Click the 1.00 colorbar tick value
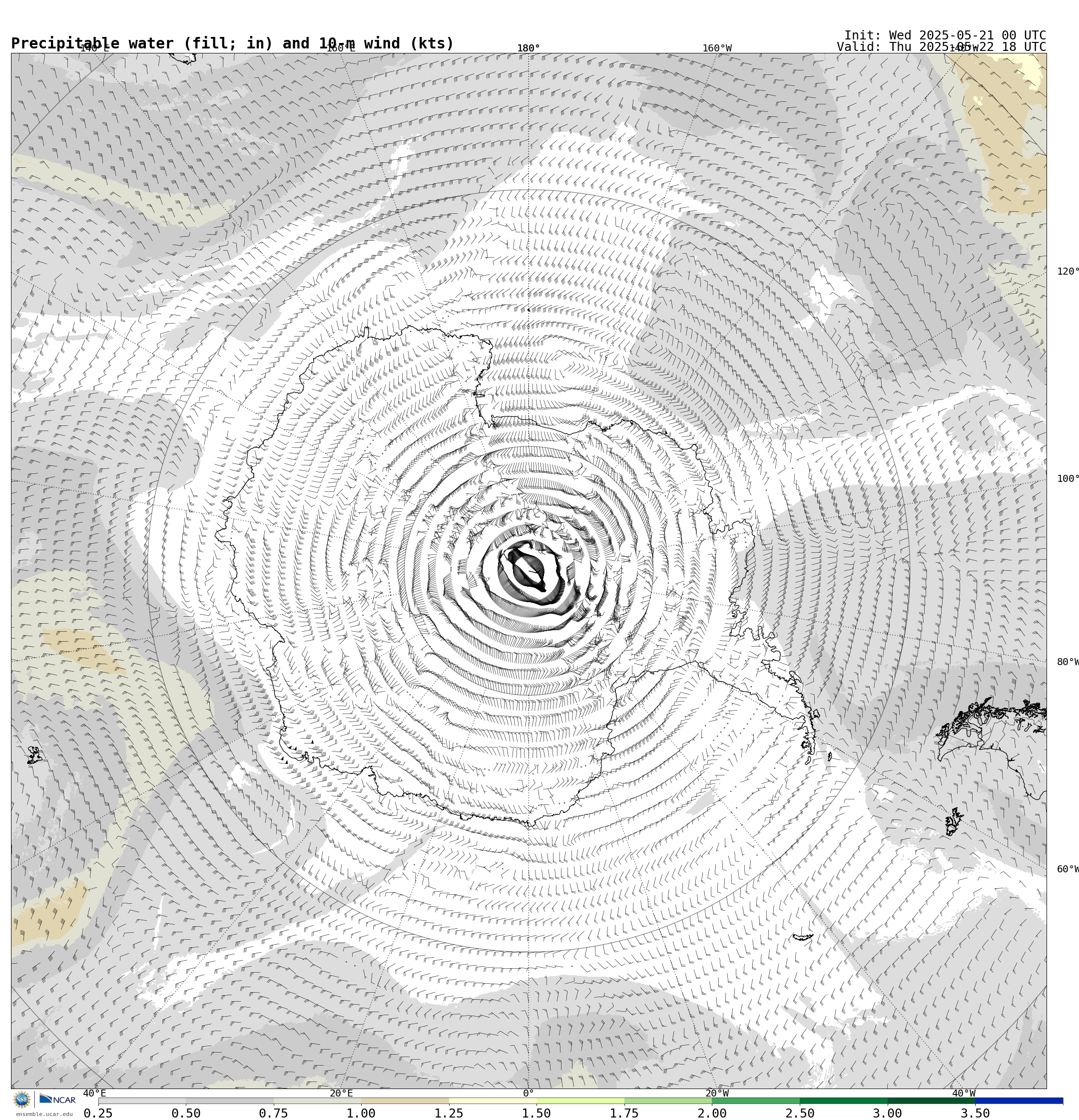Viewport: 1079px width, 1120px height. pyautogui.click(x=361, y=1113)
